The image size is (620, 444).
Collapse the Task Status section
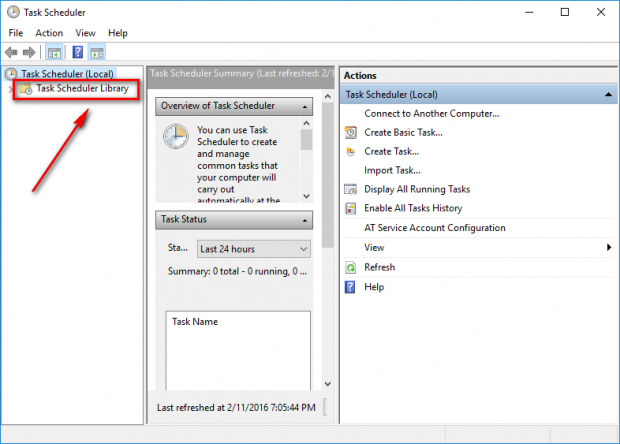coord(305,220)
